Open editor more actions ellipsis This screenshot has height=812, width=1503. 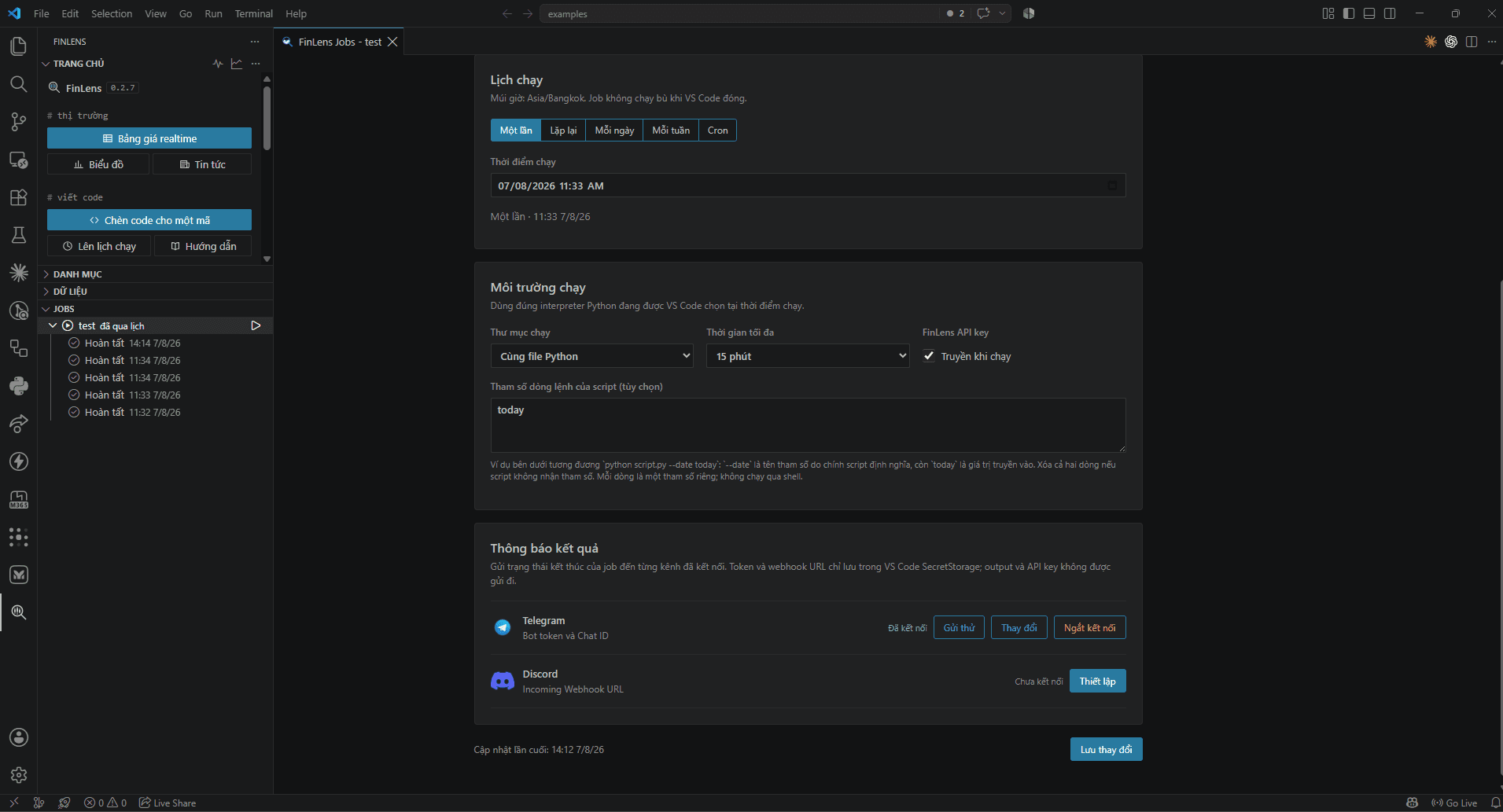(x=1492, y=42)
